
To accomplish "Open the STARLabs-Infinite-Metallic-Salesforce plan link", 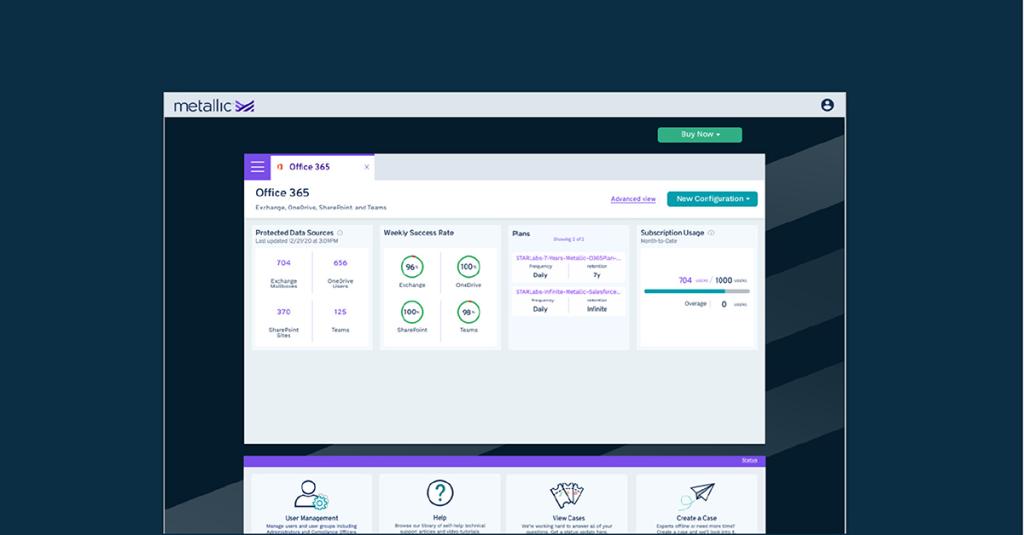I will click(x=568, y=292).
